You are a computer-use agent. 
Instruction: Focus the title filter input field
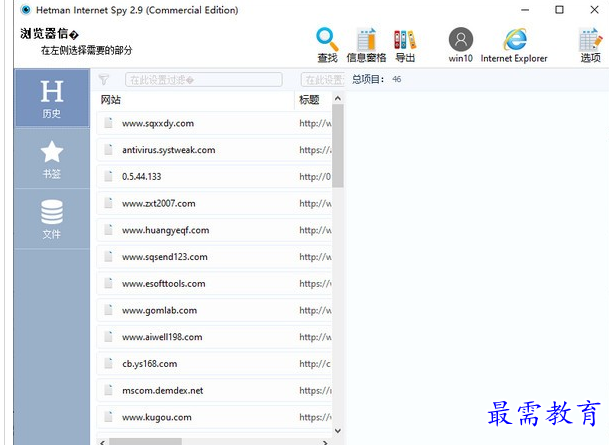[322, 80]
